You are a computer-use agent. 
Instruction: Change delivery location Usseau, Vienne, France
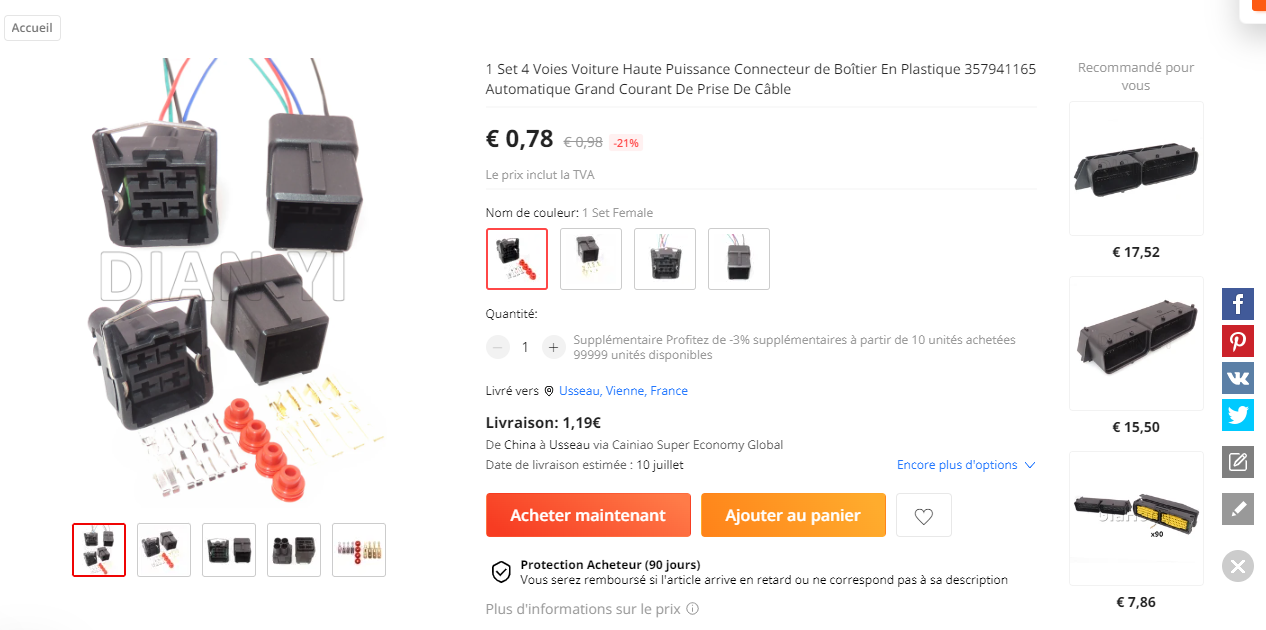pos(623,391)
